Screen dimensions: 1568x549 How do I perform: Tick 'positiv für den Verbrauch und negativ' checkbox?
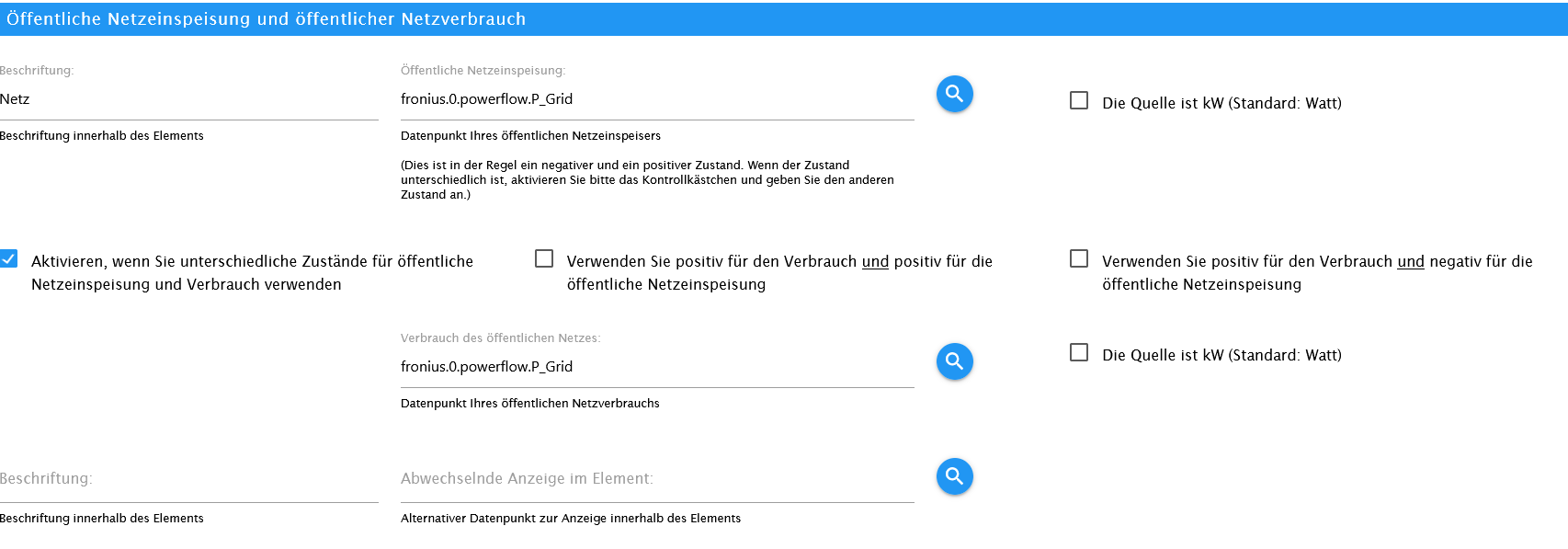(x=1079, y=259)
